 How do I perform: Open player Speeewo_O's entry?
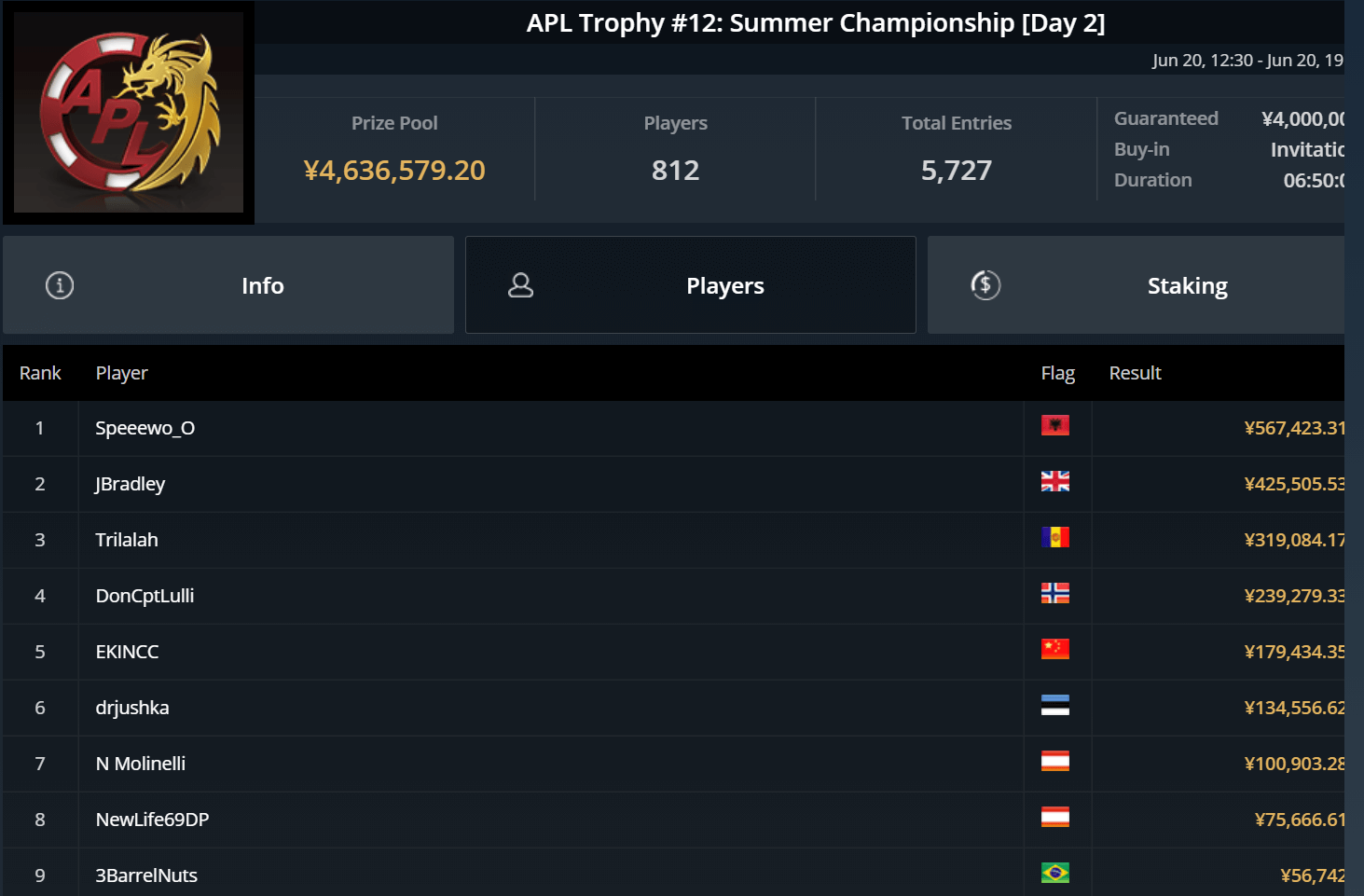point(145,428)
